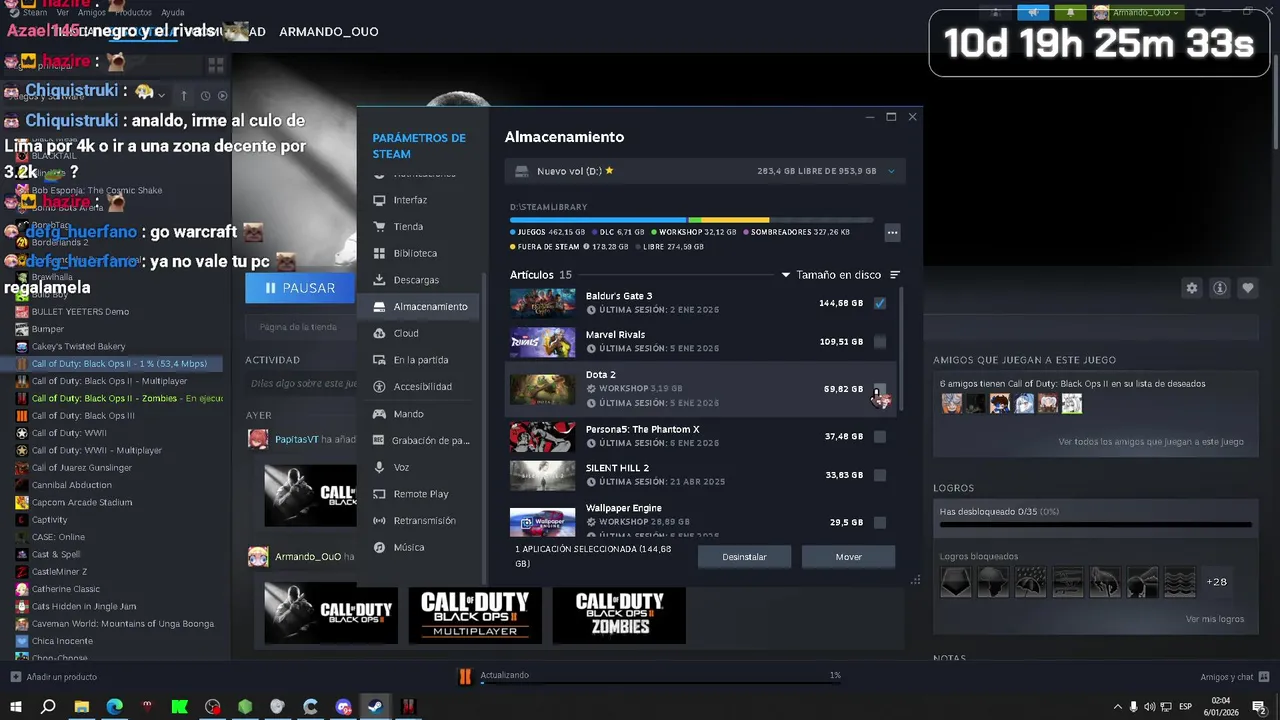The height and width of the screenshot is (720, 1280).
Task: Open game information icon
Action: [x=1220, y=288]
